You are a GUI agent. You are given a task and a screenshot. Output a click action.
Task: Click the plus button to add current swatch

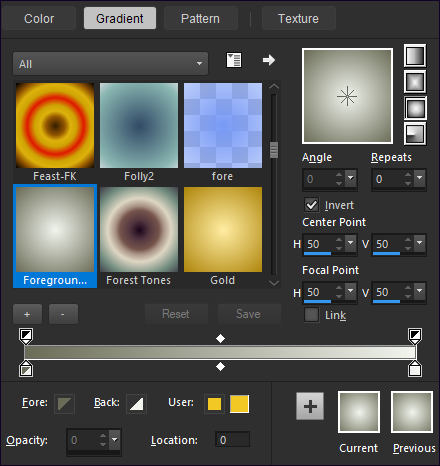click(x=310, y=406)
